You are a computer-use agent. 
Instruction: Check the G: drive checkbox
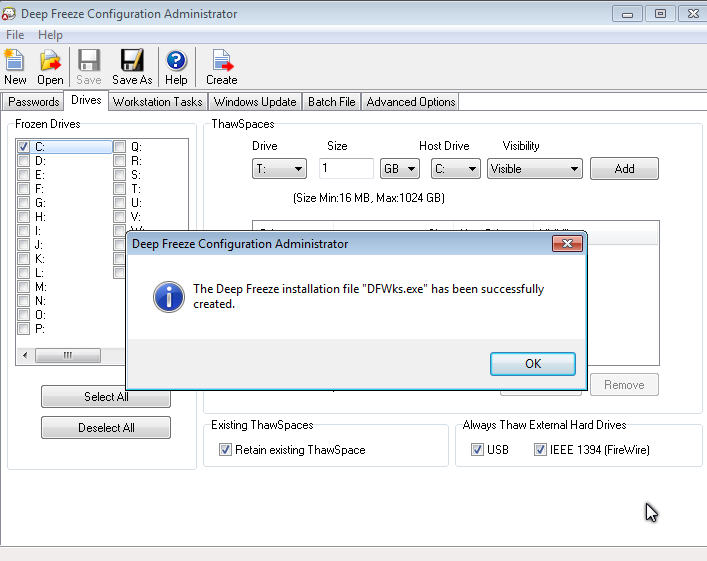(23, 202)
